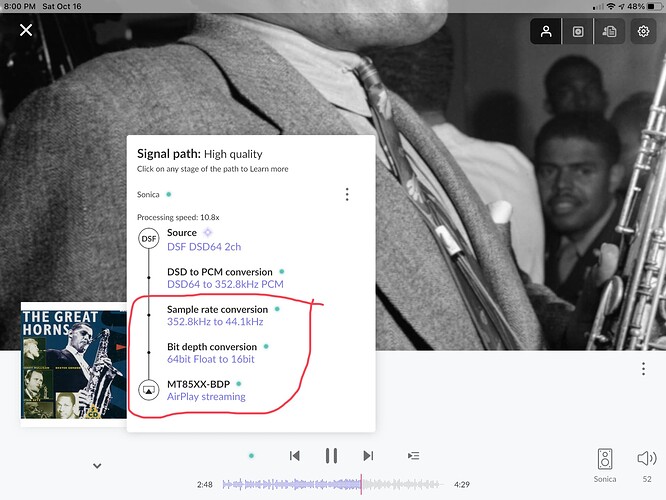This screenshot has height=500, width=666.
Task: Click the DSF source format icon
Action: click(x=149, y=239)
